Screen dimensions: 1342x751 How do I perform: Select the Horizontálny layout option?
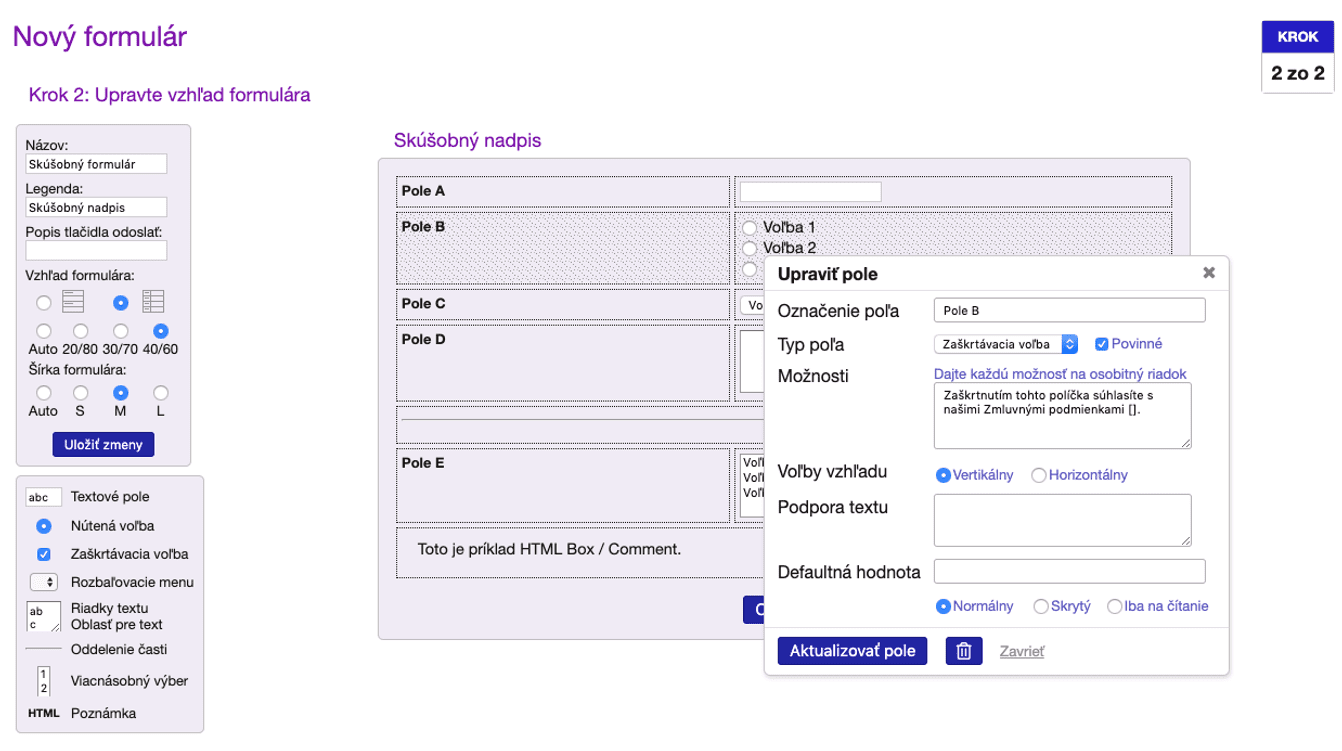[1039, 475]
